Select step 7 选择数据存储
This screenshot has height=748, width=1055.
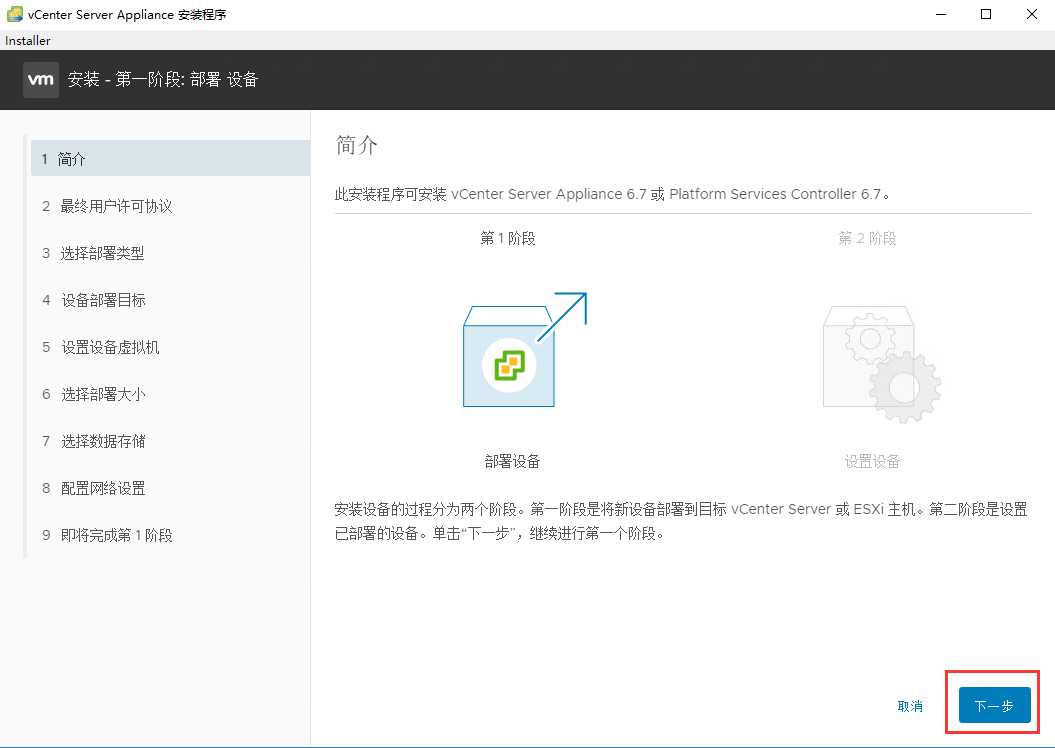pos(103,441)
